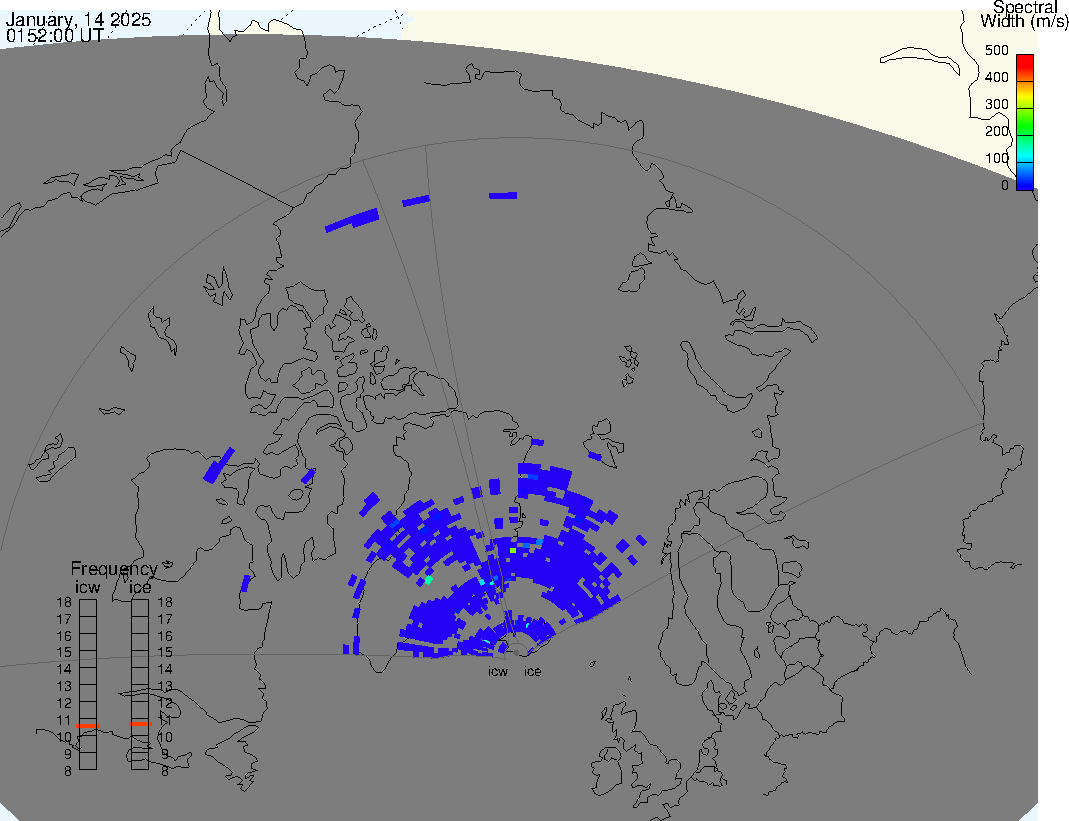Click the '0' color scale label

coord(1004,185)
